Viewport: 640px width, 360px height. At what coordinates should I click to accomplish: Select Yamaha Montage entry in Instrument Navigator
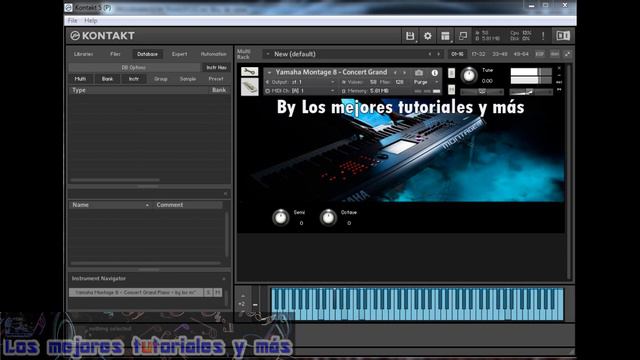coord(136,292)
